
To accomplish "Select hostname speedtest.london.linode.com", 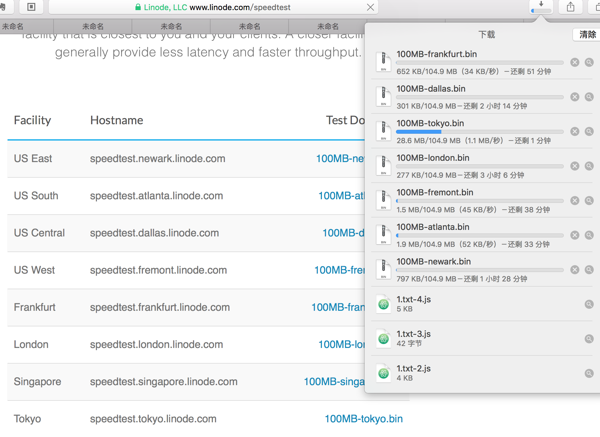I will [157, 344].
